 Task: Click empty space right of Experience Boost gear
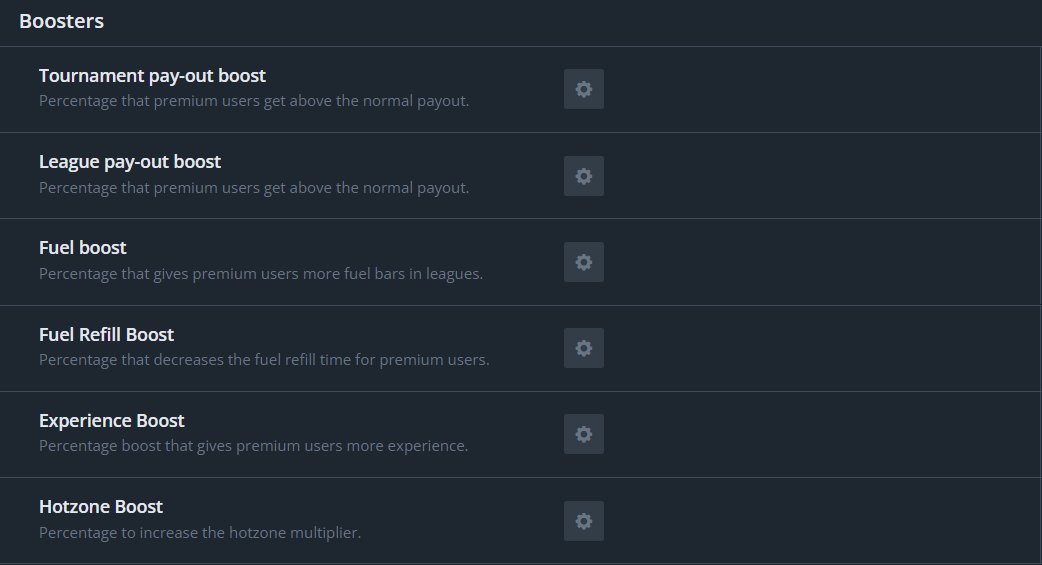(x=800, y=435)
